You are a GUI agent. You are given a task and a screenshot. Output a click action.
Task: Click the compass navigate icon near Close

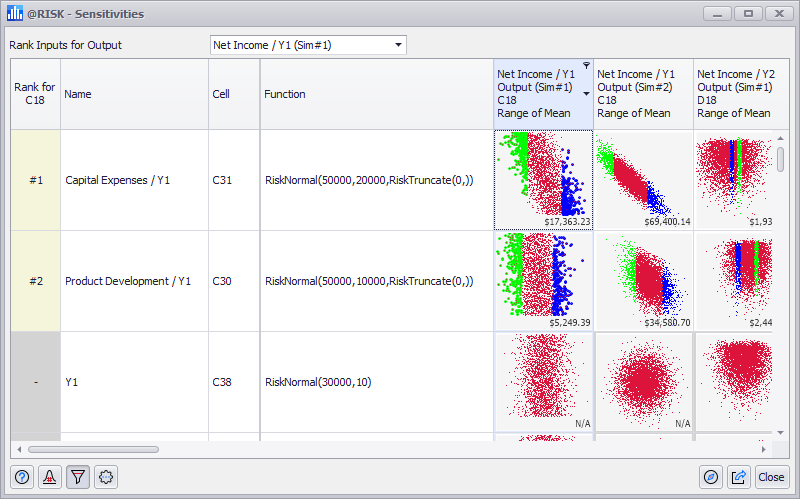(x=711, y=477)
